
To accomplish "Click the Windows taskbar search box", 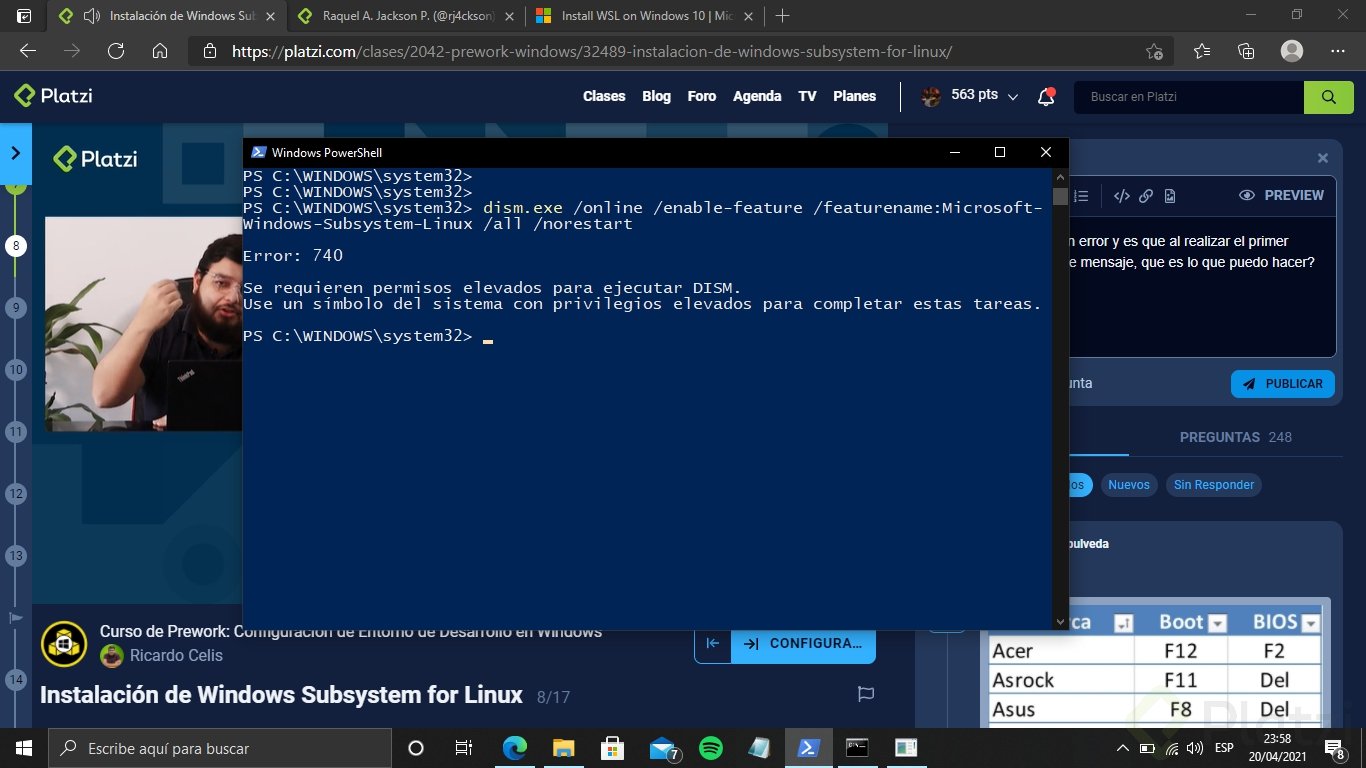I will 220,748.
